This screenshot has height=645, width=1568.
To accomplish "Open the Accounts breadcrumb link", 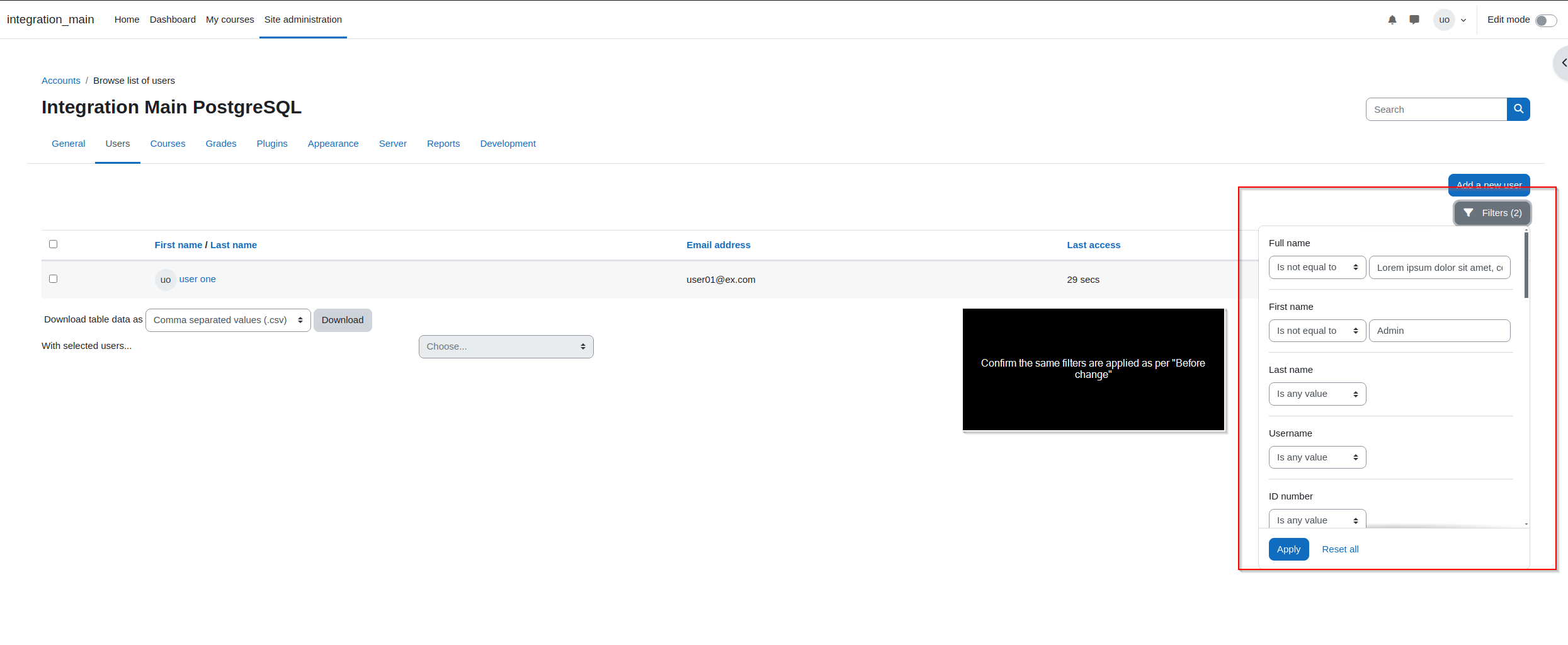I will [61, 81].
